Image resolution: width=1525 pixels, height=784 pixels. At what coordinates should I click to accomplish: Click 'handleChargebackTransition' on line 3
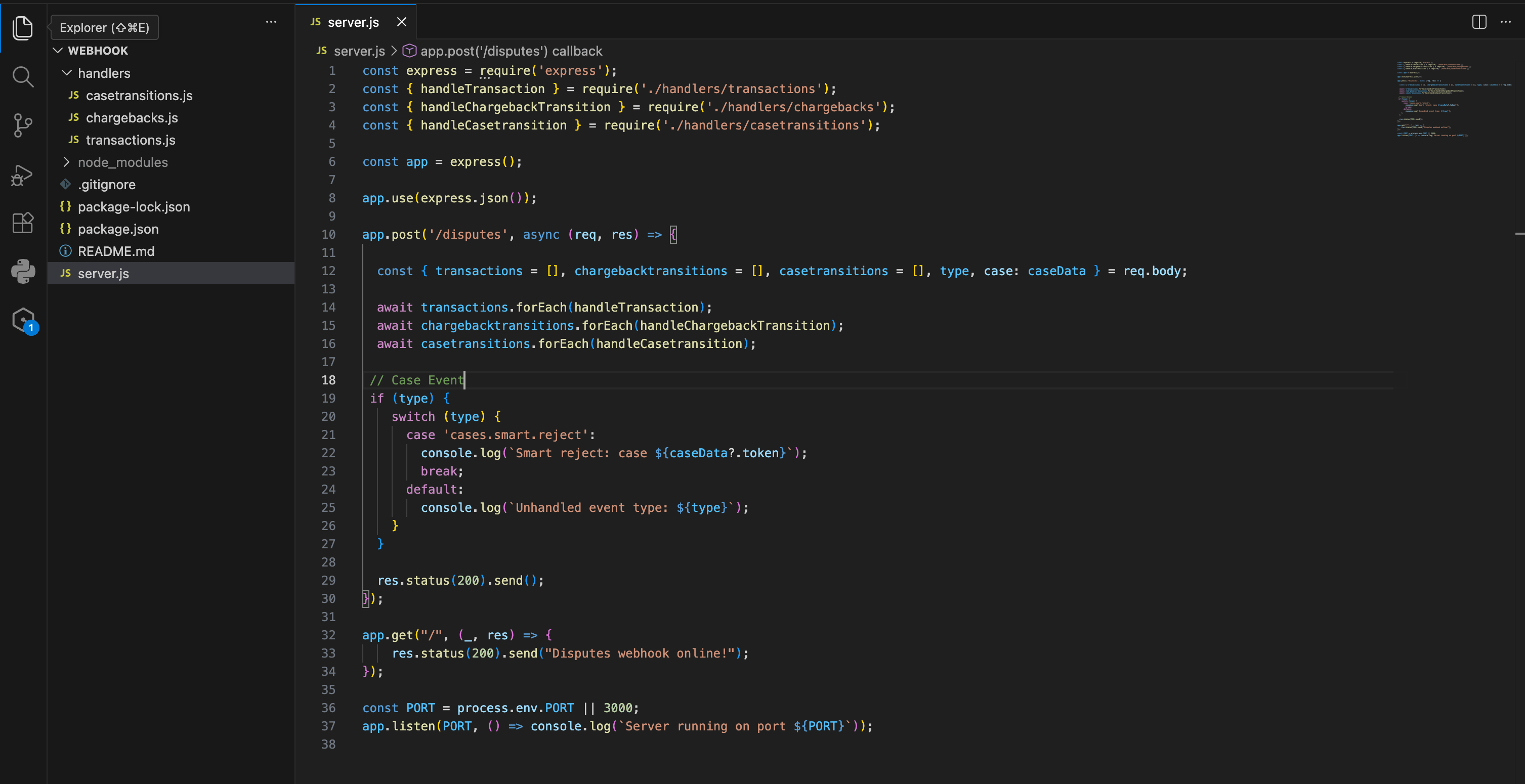click(x=515, y=107)
